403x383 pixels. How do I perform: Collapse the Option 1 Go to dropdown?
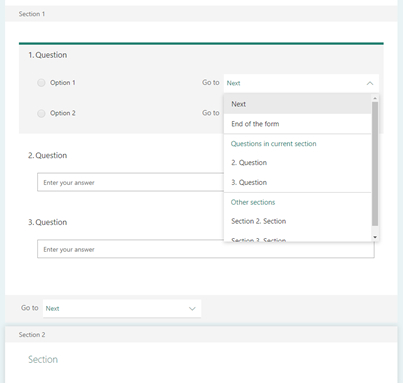pyautogui.click(x=301, y=83)
